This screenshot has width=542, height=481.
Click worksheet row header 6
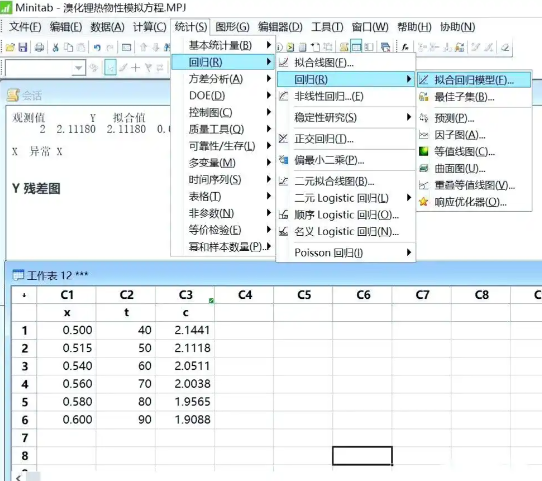point(24,420)
